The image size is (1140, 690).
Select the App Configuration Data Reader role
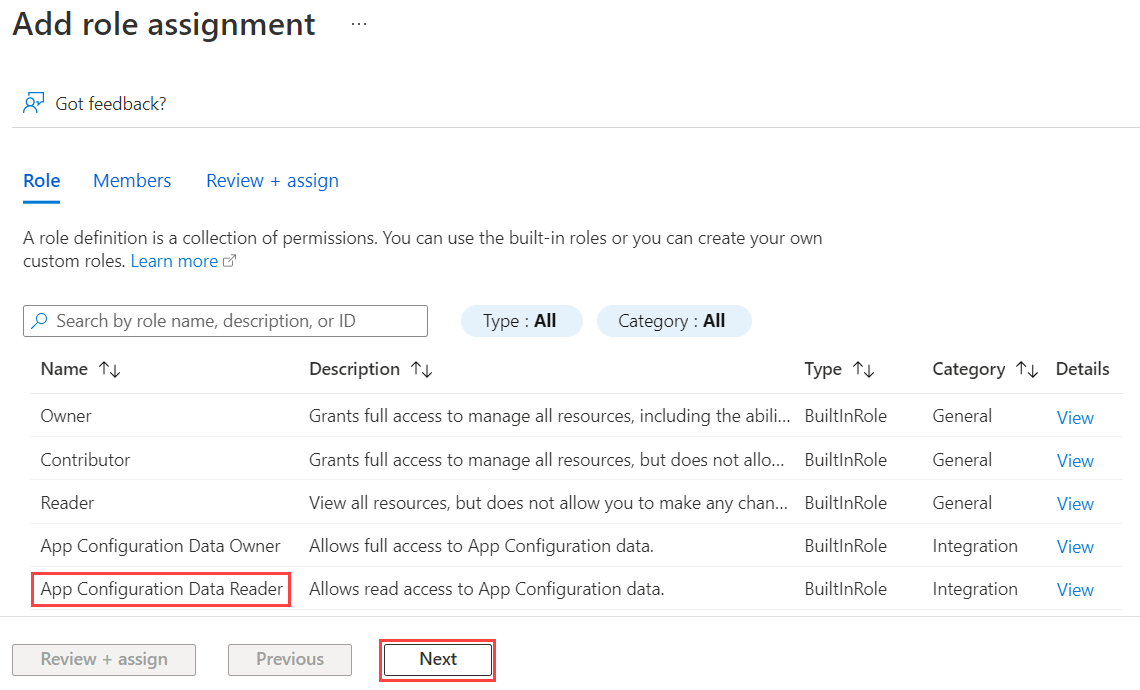click(x=160, y=589)
